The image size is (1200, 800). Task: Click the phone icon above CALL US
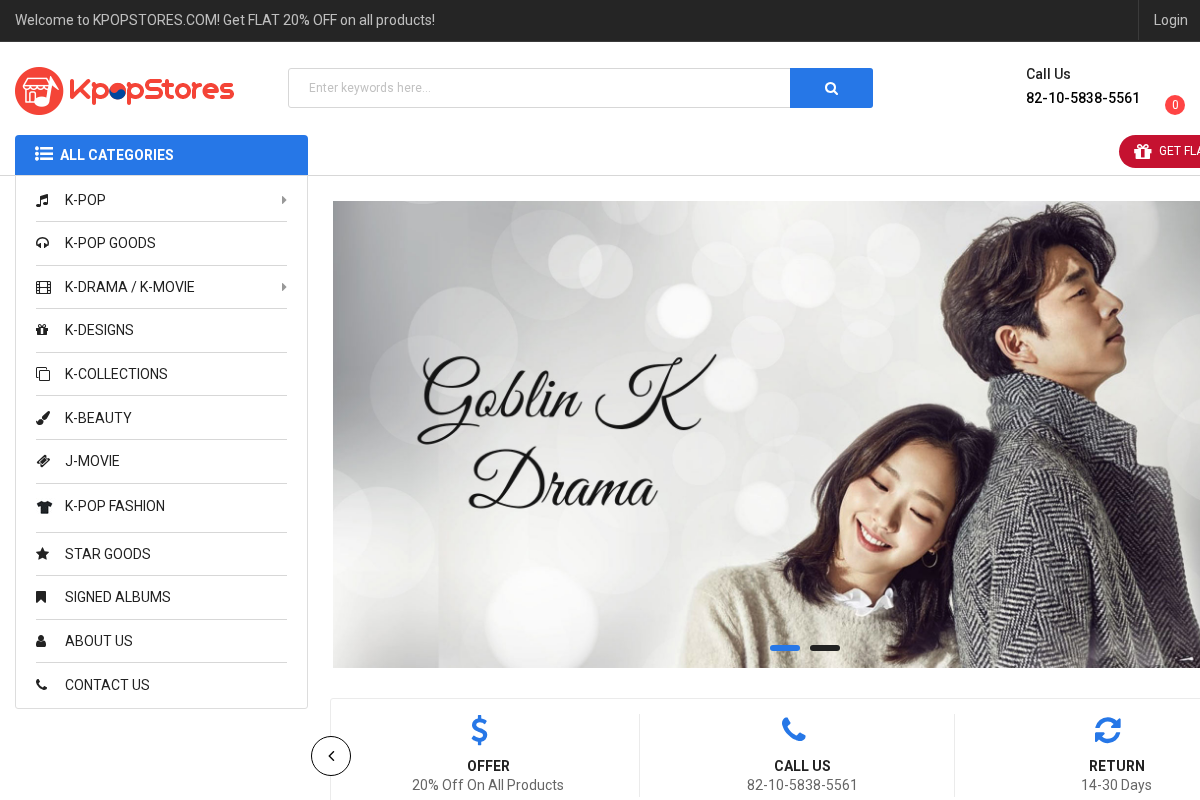793,730
